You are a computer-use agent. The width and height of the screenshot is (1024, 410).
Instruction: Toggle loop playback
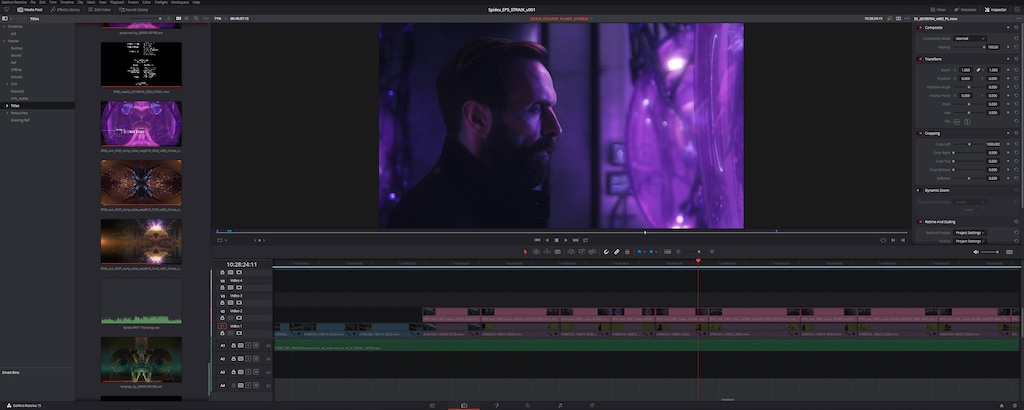(x=585, y=240)
